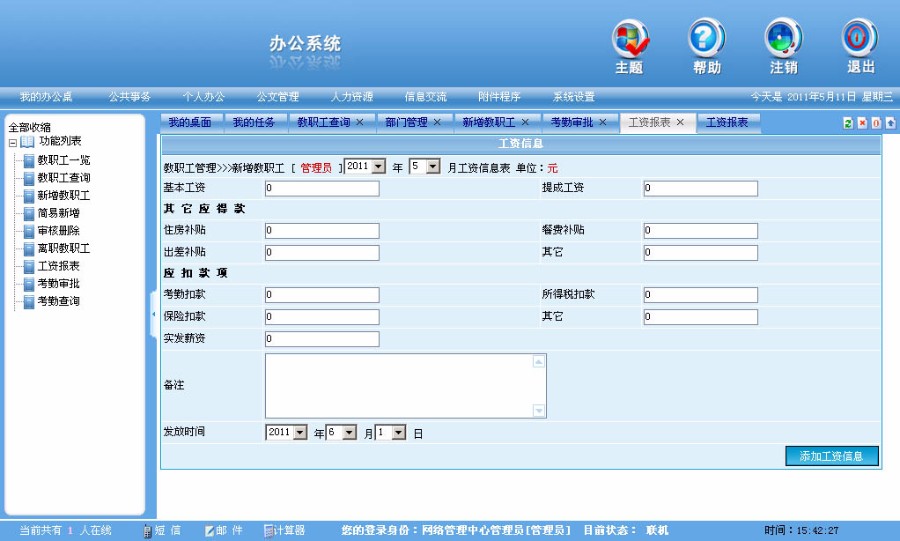900x541 pixels.
Task: Close the active 工资报表 tab
Action: pos(680,122)
